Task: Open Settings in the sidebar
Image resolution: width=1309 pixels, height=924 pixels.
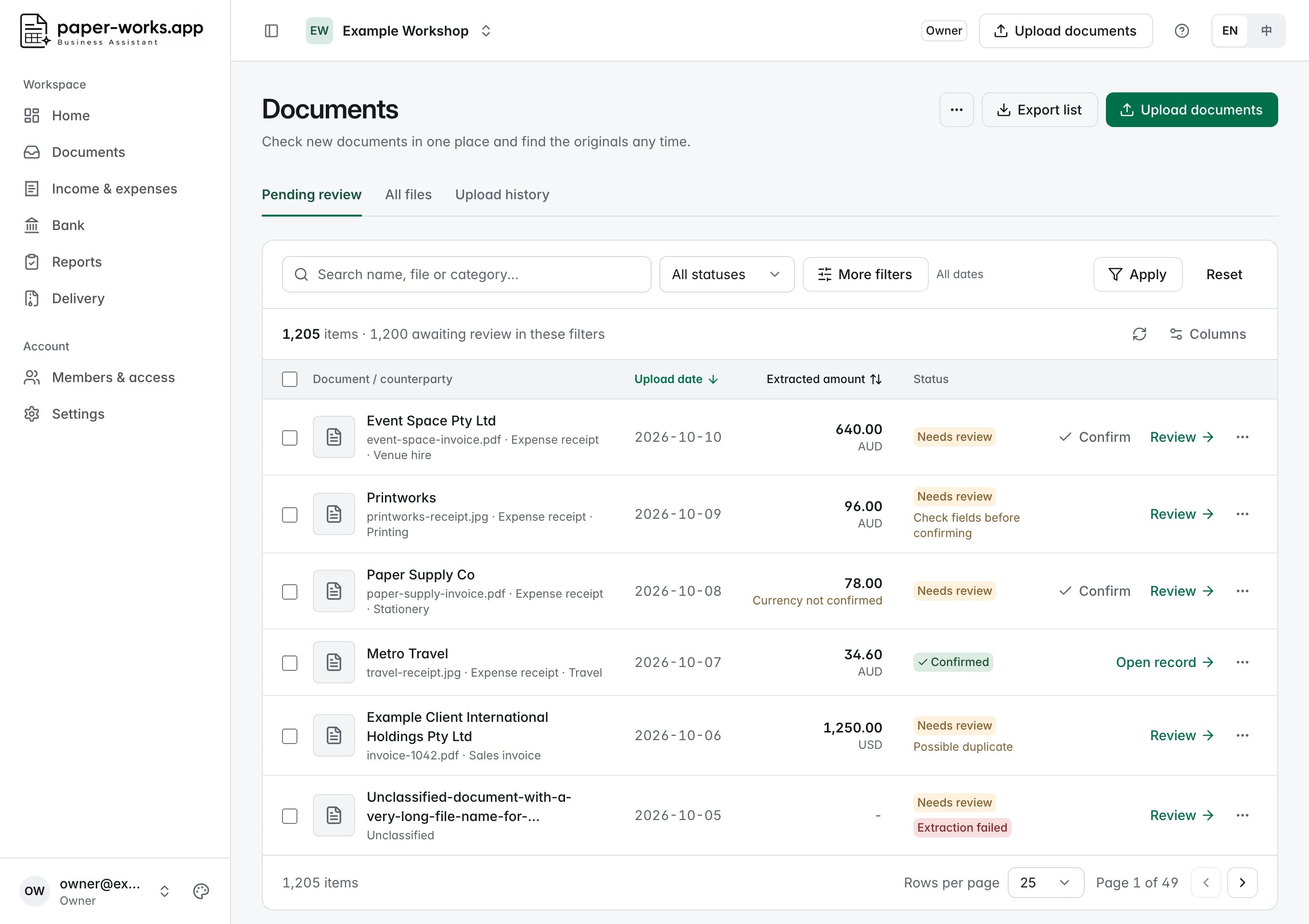Action: tap(115, 414)
